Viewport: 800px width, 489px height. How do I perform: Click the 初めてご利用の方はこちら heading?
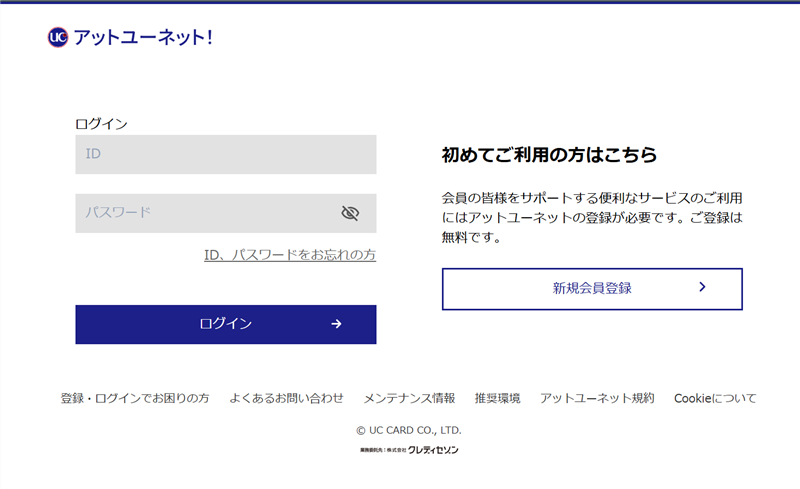pos(549,155)
